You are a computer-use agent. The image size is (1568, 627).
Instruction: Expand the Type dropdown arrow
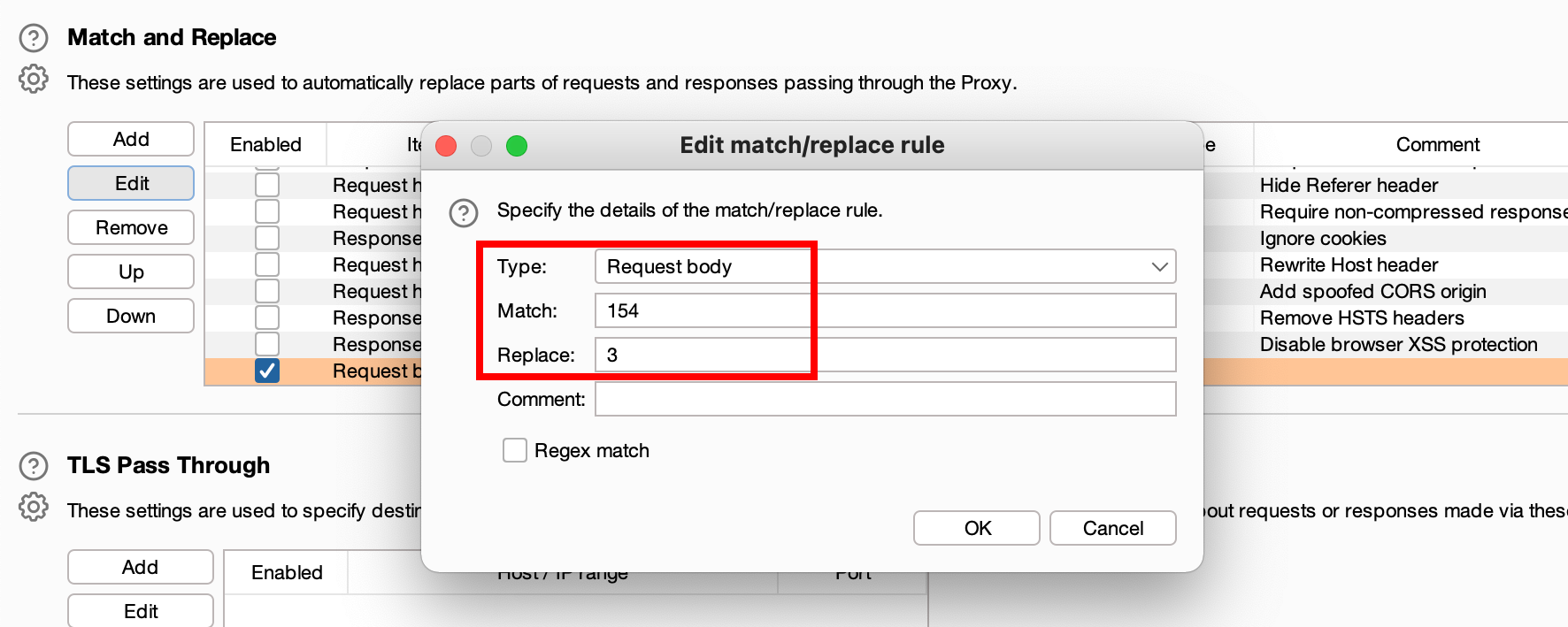click(x=1159, y=266)
